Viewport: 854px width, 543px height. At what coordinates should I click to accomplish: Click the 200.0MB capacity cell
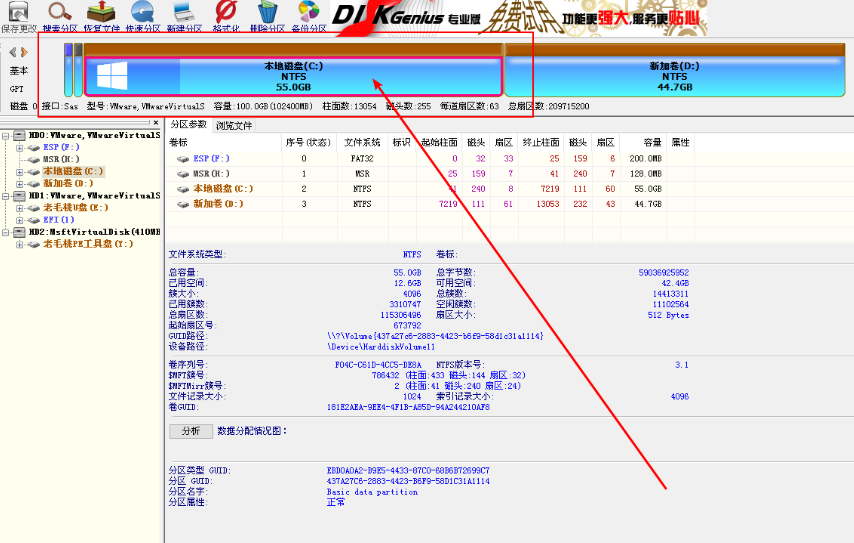(x=645, y=158)
